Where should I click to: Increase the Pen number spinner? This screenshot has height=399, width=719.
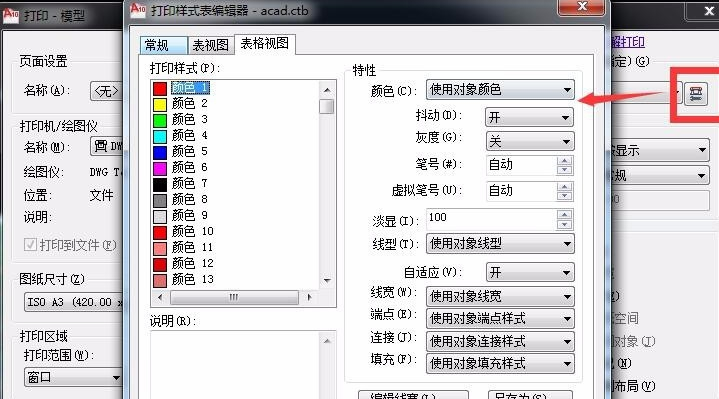(564, 161)
